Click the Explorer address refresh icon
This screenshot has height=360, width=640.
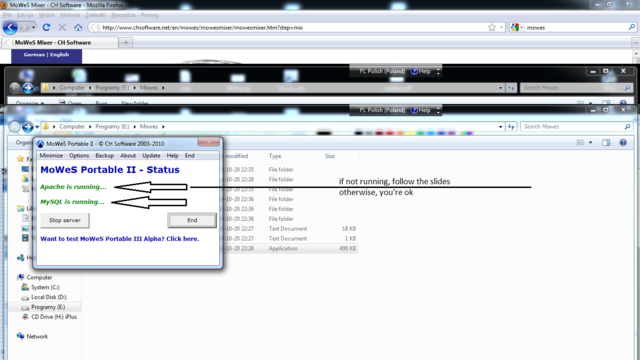pyautogui.click(x=511, y=127)
